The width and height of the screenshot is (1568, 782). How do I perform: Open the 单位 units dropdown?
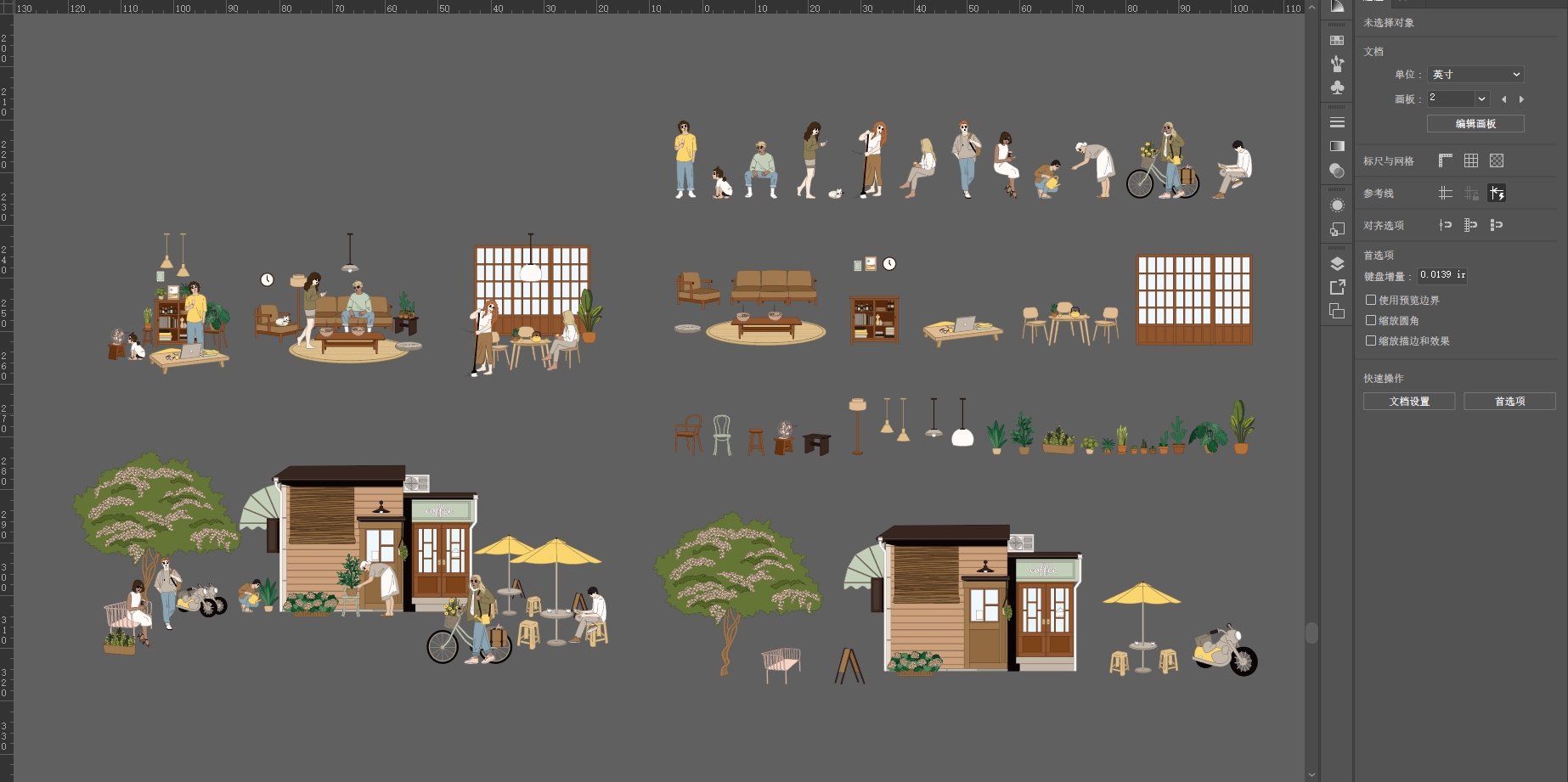[1475, 75]
